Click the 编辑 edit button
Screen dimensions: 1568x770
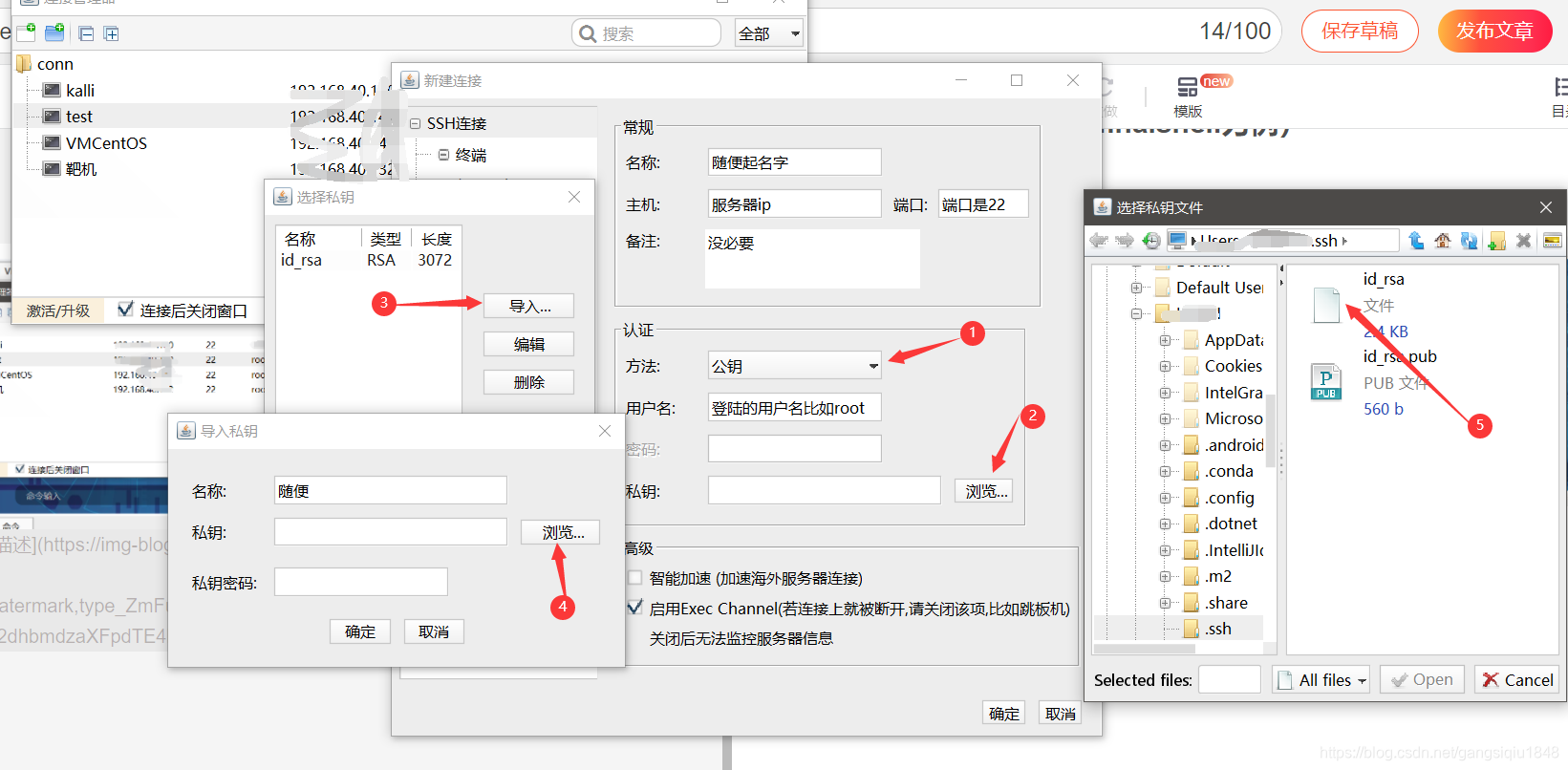point(529,344)
